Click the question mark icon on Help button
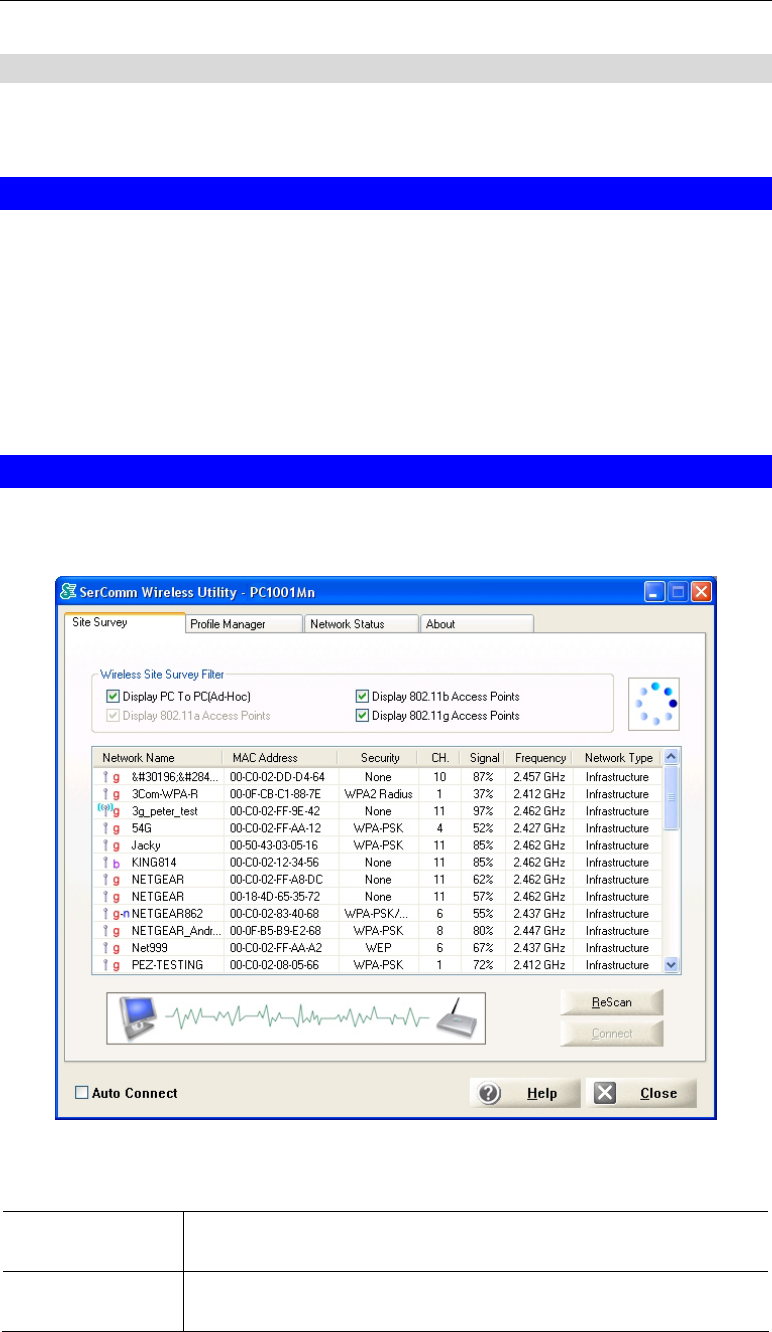This screenshot has height=1332, width=772. click(490, 1093)
